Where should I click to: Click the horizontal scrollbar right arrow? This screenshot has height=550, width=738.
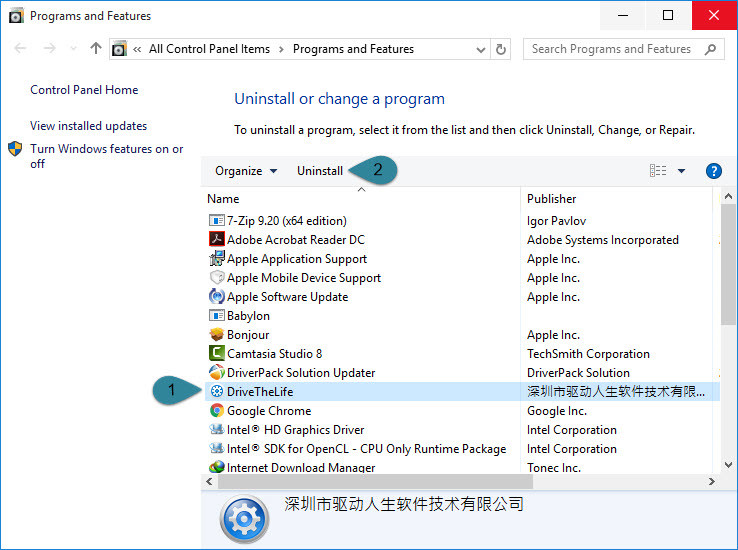point(711,481)
